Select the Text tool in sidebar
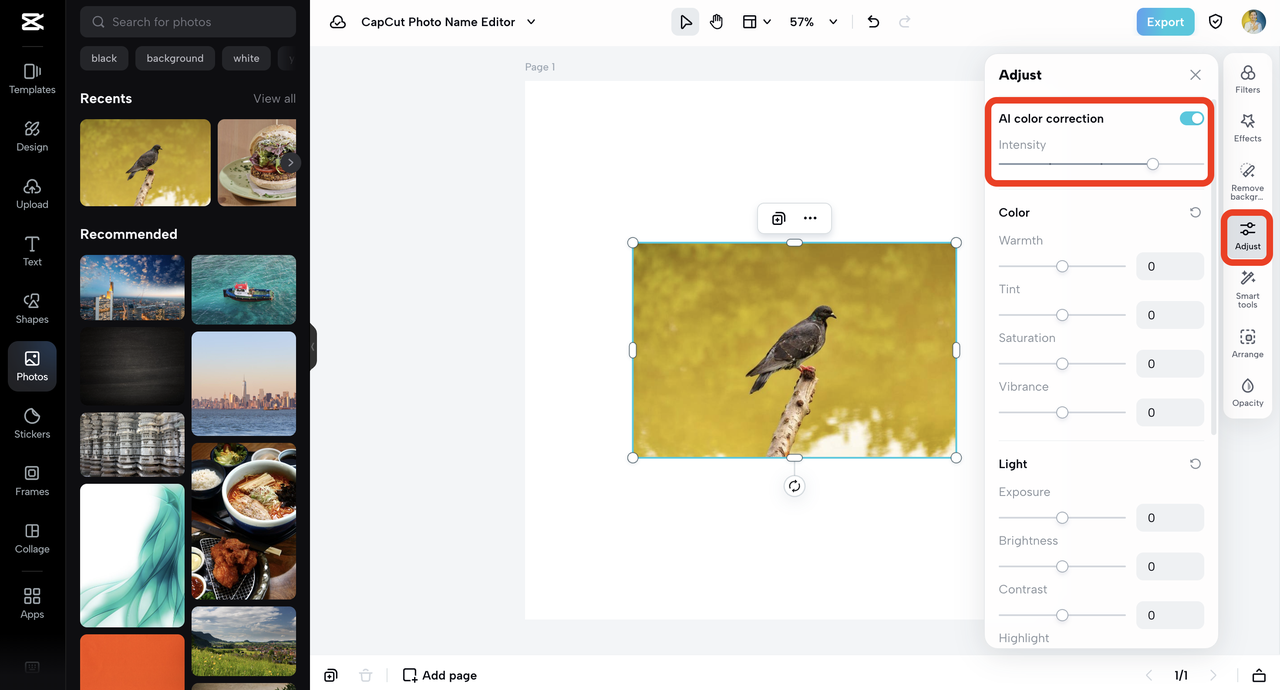Screen dimensions: 1280x690 (x=32, y=251)
